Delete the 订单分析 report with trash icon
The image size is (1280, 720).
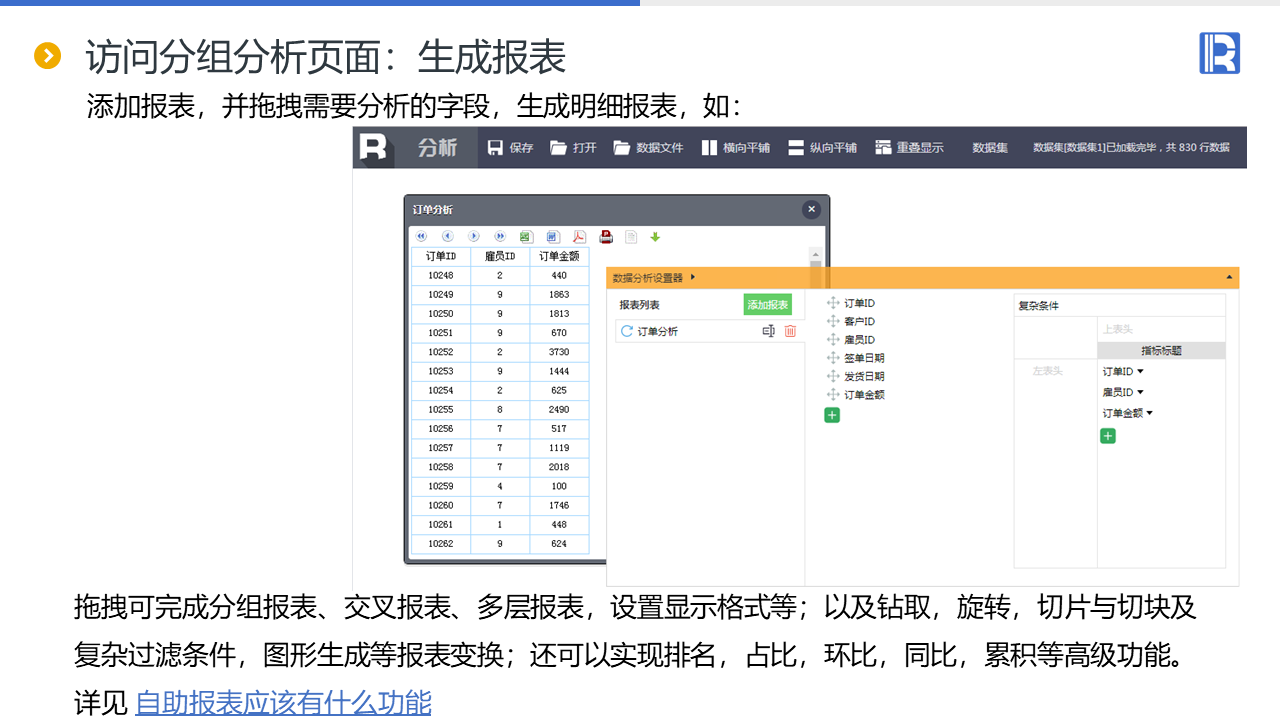tap(790, 331)
